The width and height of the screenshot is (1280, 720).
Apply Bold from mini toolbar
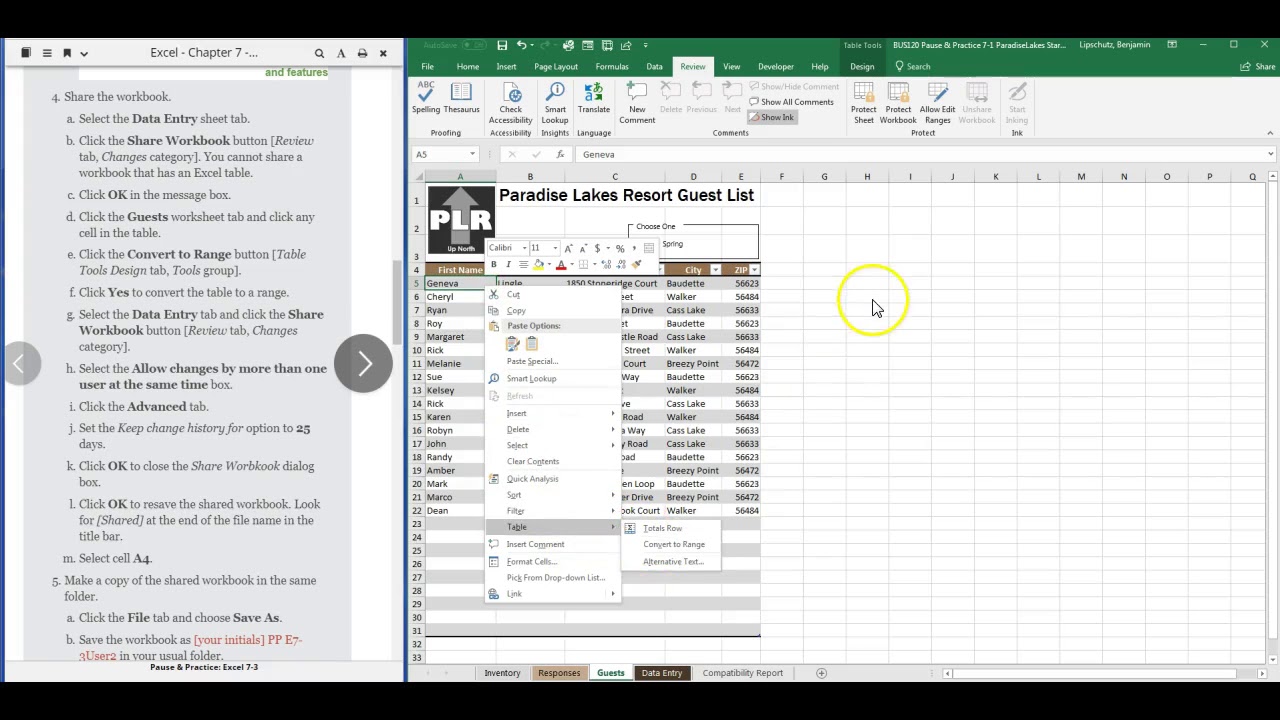493,265
